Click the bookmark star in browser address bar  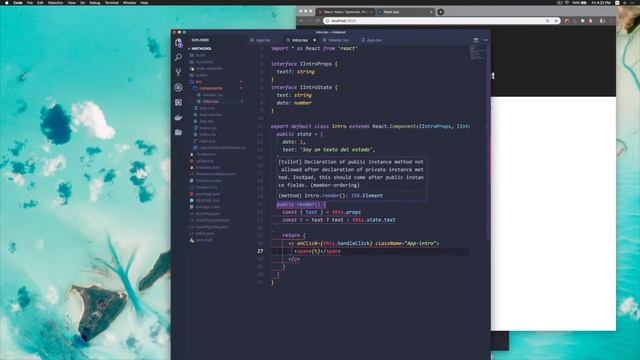[x=556, y=20]
